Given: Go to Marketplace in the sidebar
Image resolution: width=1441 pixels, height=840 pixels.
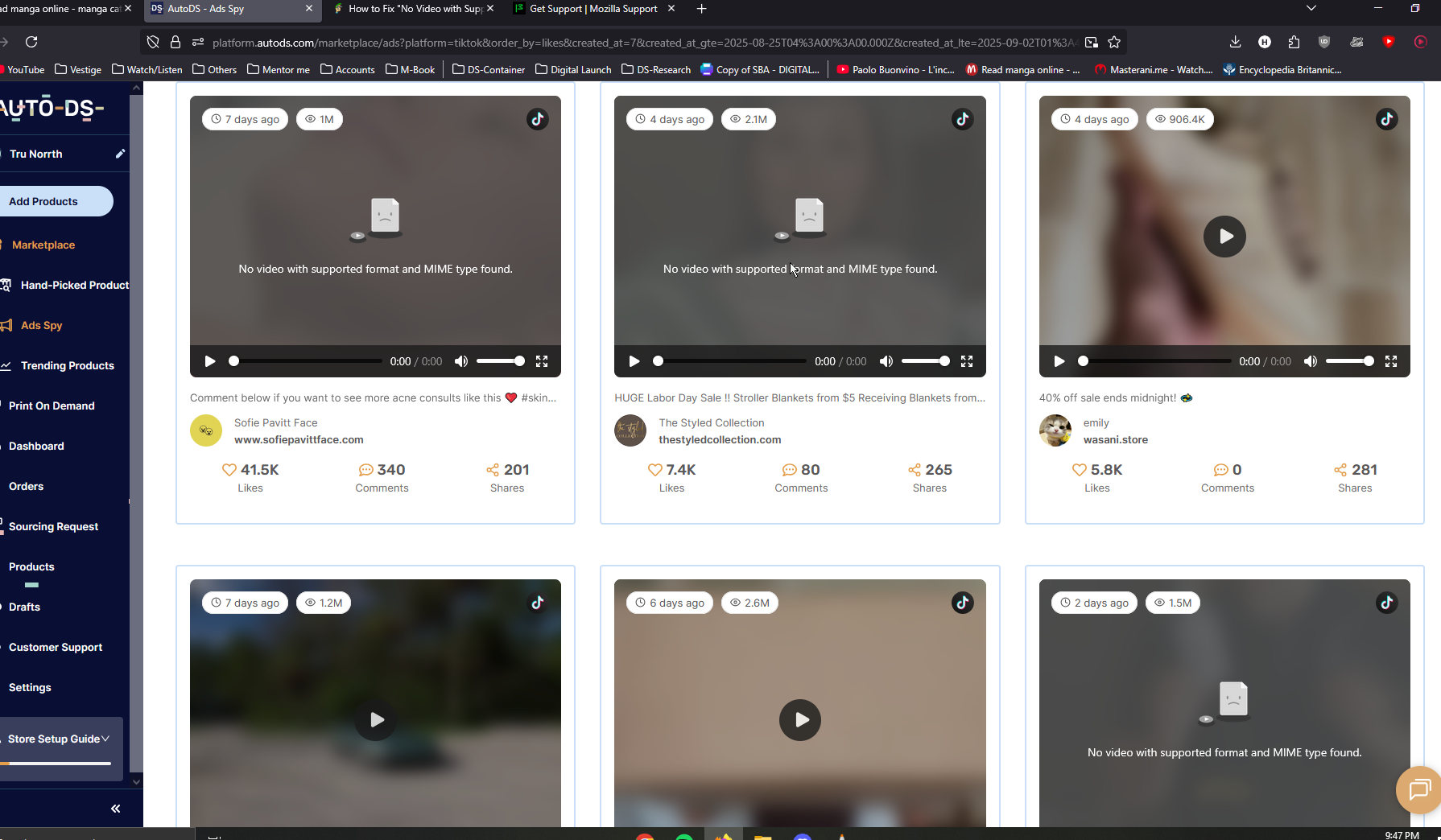Looking at the screenshot, I should (43, 245).
